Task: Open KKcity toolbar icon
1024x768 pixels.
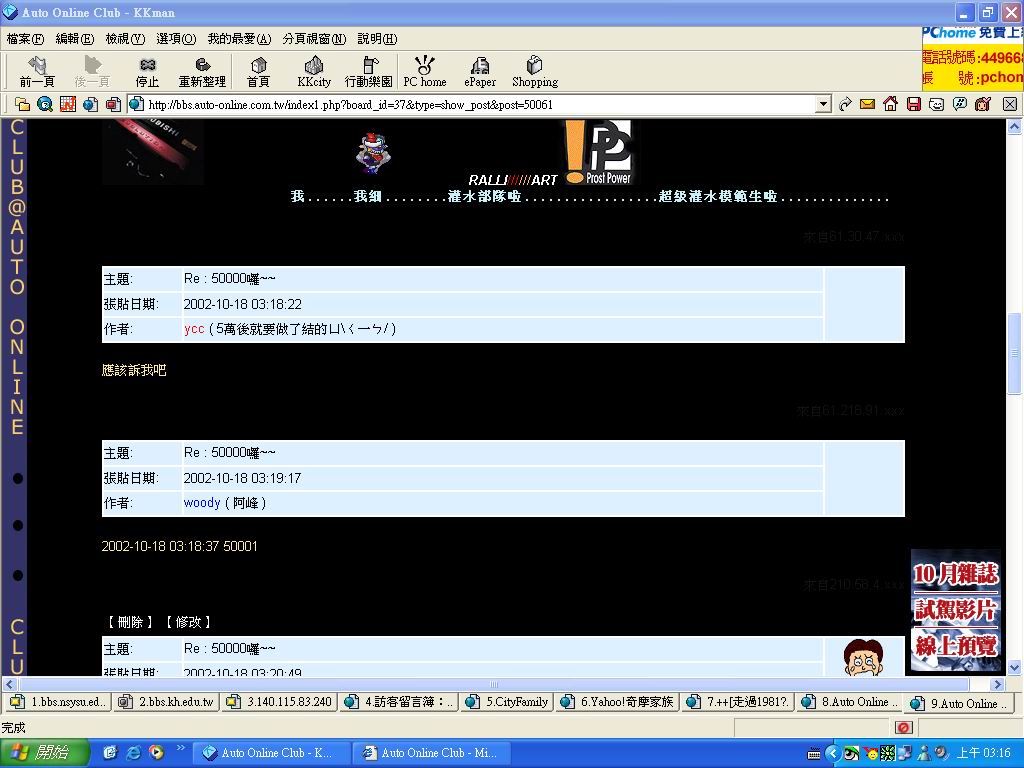Action: pos(314,72)
